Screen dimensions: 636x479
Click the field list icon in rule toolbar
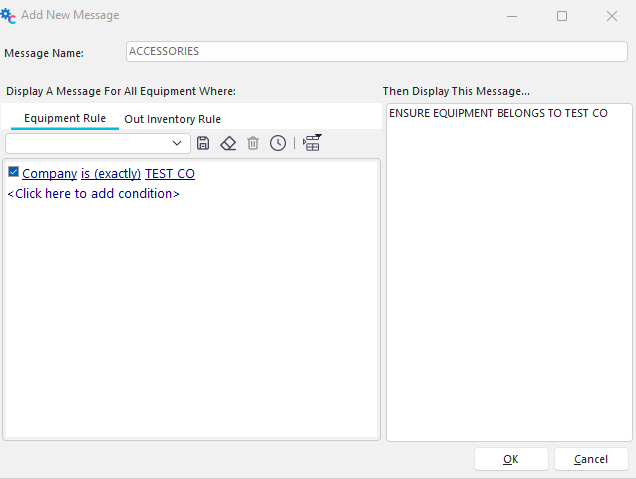pos(312,143)
